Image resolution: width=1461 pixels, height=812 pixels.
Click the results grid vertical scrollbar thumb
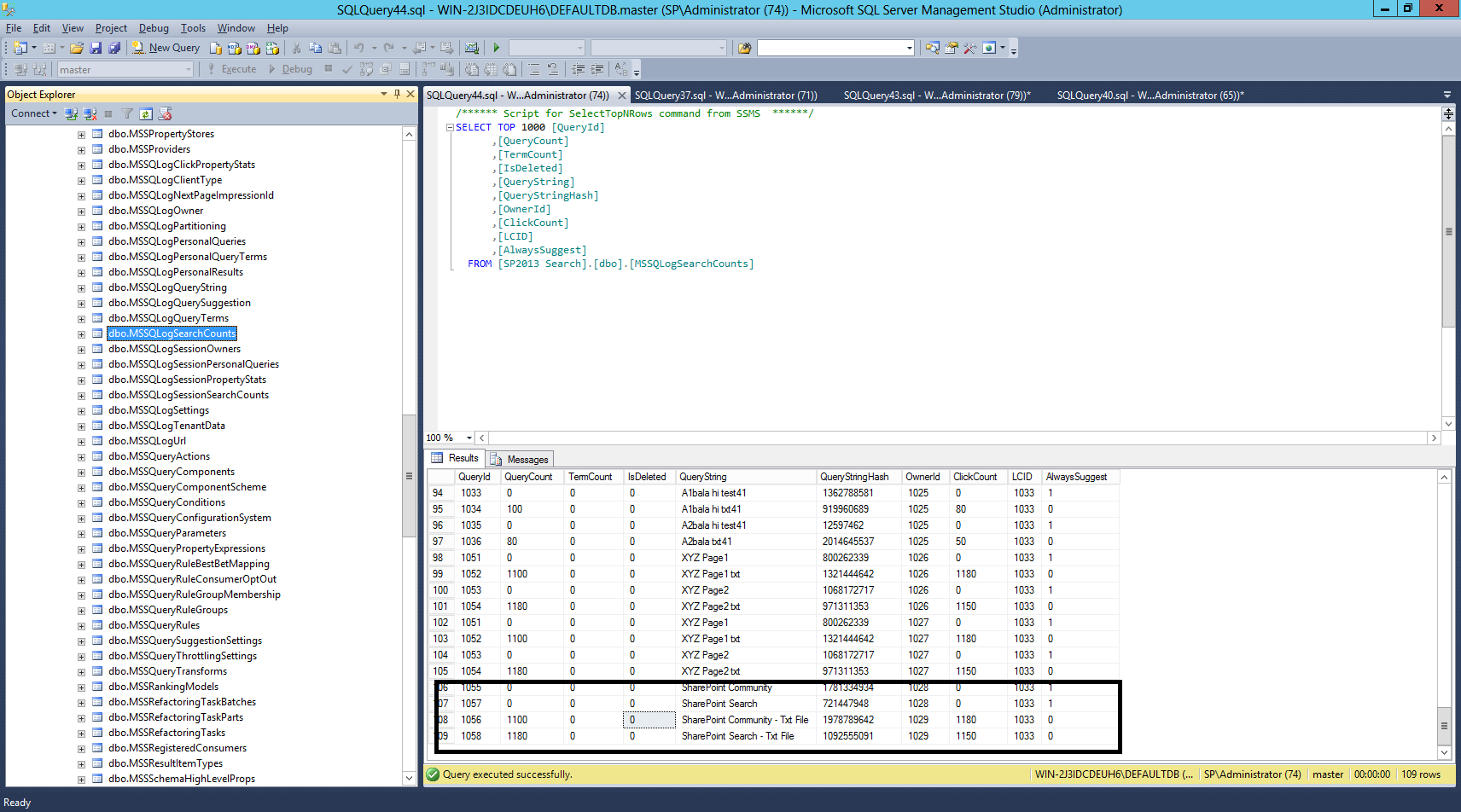(1444, 726)
